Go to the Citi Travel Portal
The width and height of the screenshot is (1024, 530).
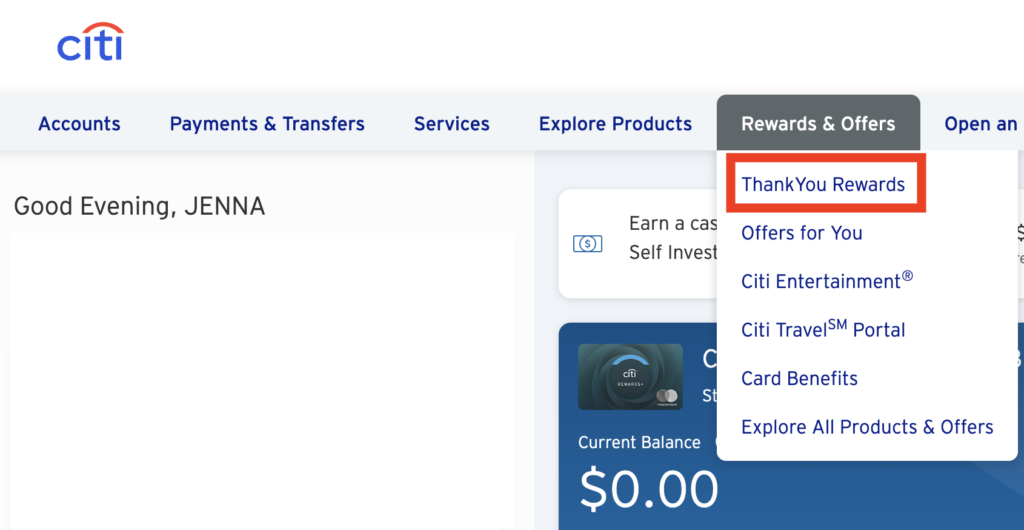823,330
